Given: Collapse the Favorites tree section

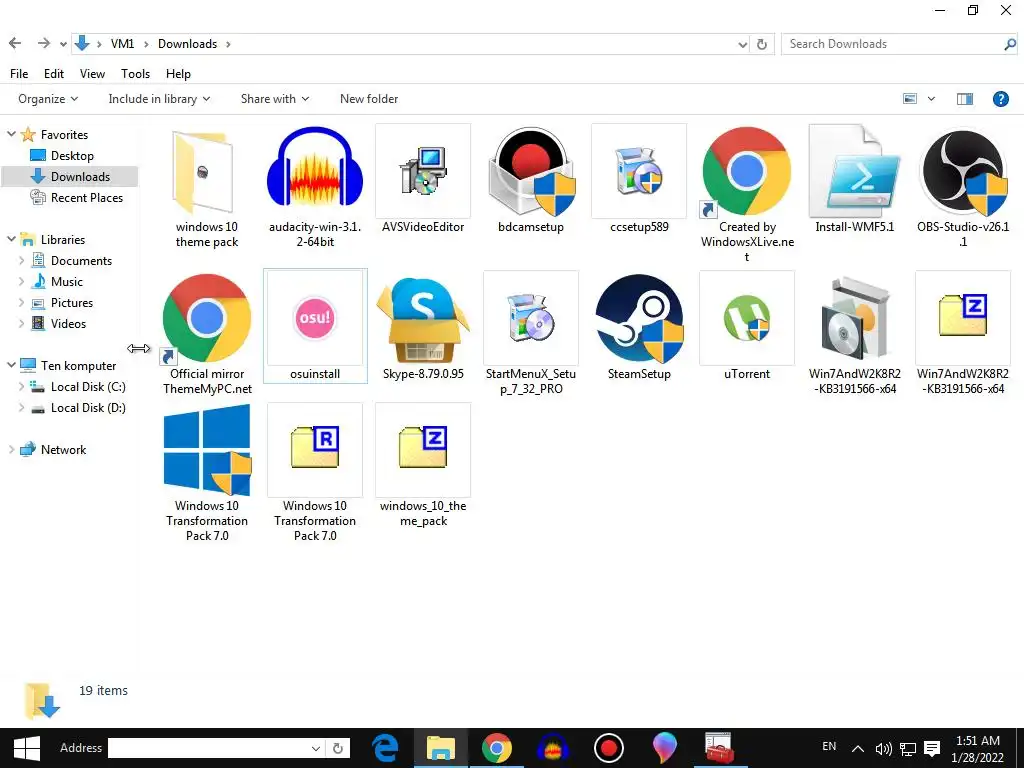Looking at the screenshot, I should point(11,134).
